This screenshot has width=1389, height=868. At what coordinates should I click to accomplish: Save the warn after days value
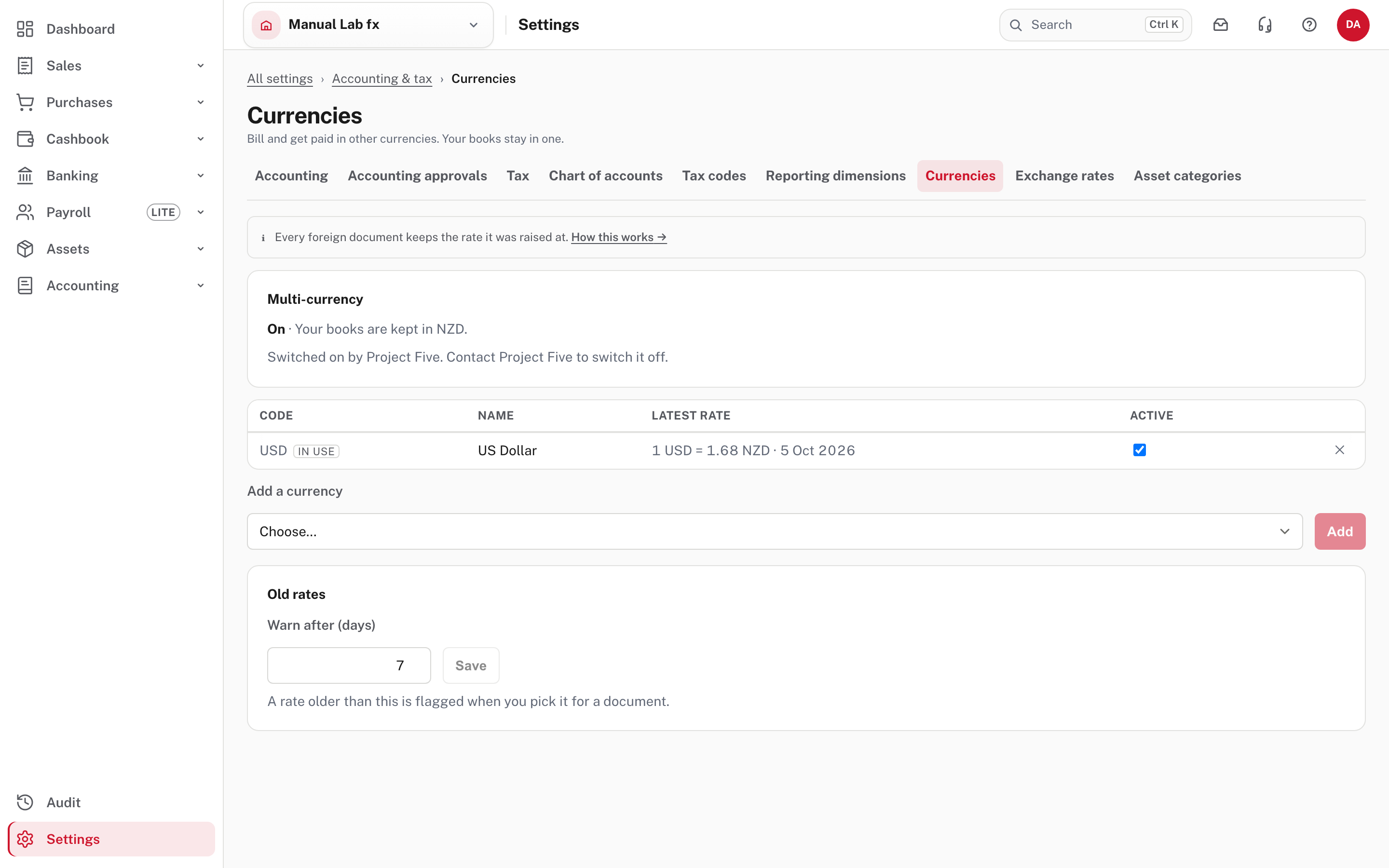pos(471,665)
